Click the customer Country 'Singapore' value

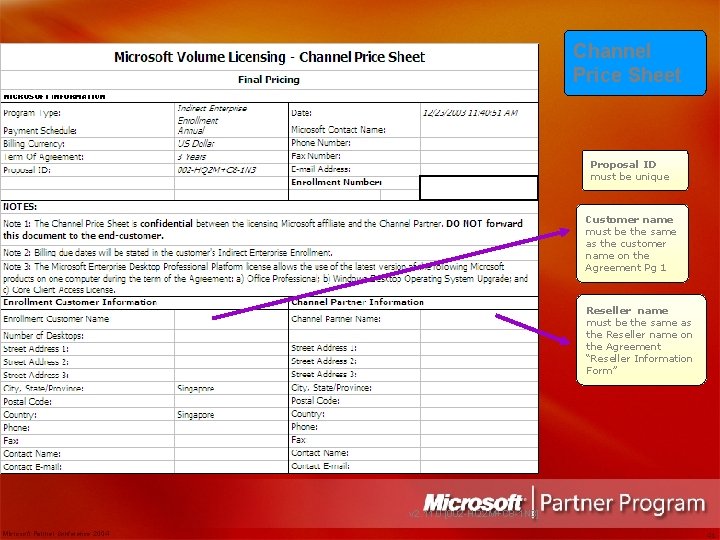click(196, 415)
